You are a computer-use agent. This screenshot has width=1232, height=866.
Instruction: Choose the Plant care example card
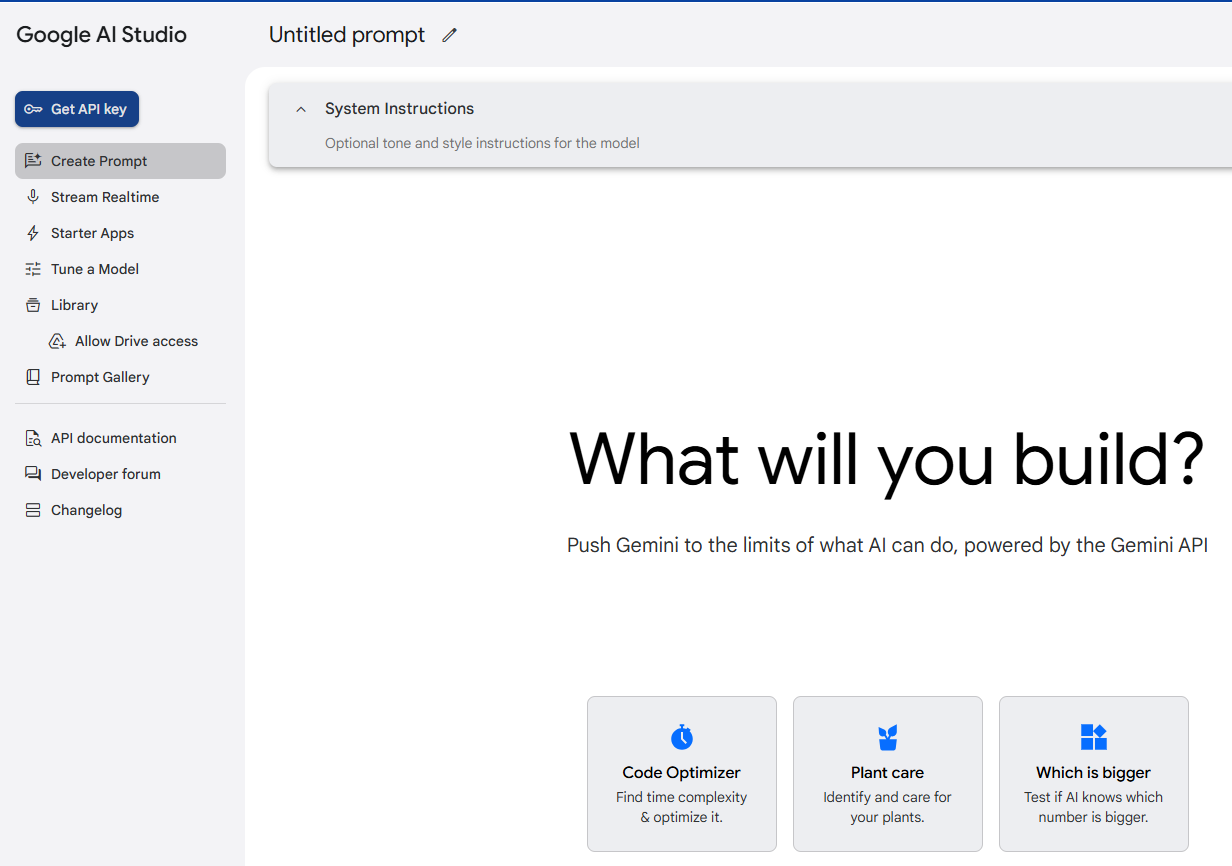click(888, 774)
